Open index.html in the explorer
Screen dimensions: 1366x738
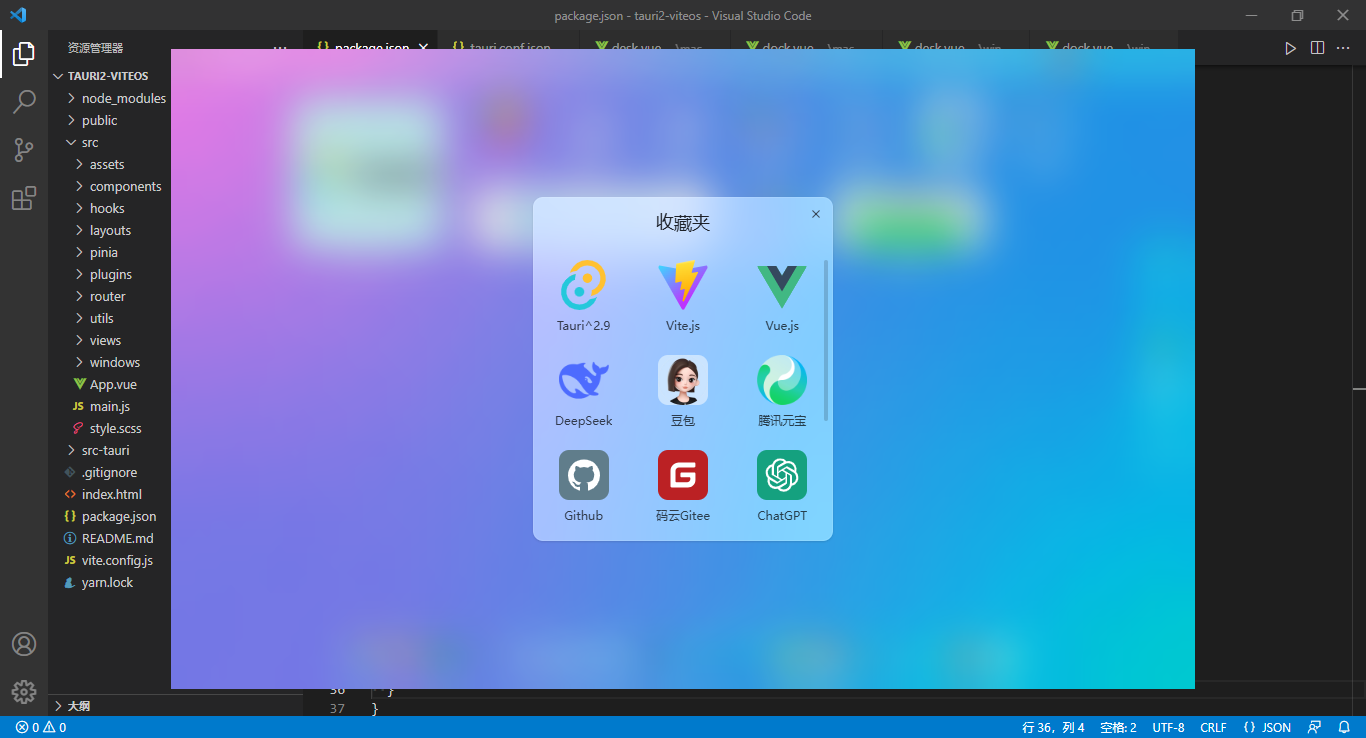tap(110, 494)
